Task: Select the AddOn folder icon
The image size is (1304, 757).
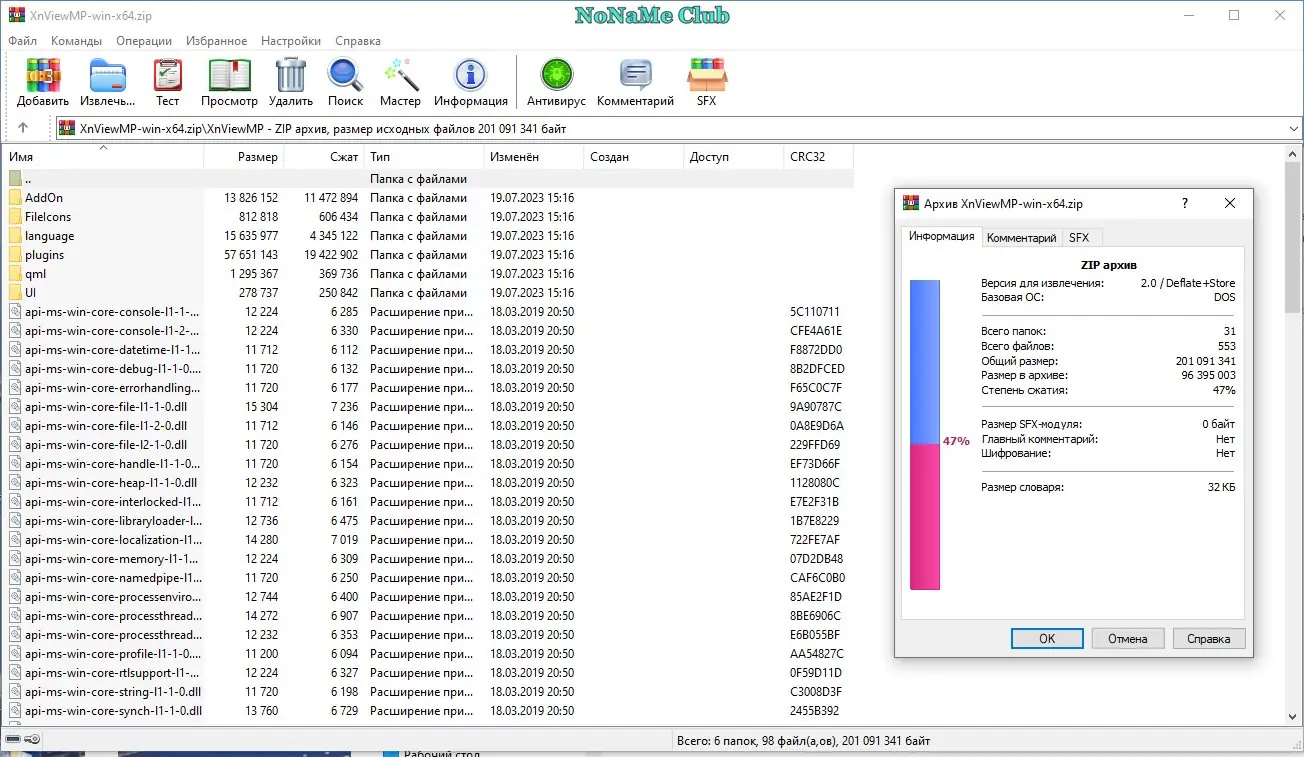Action: pos(15,198)
